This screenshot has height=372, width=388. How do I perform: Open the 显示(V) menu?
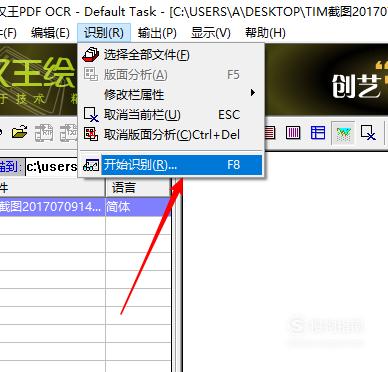coord(211,33)
